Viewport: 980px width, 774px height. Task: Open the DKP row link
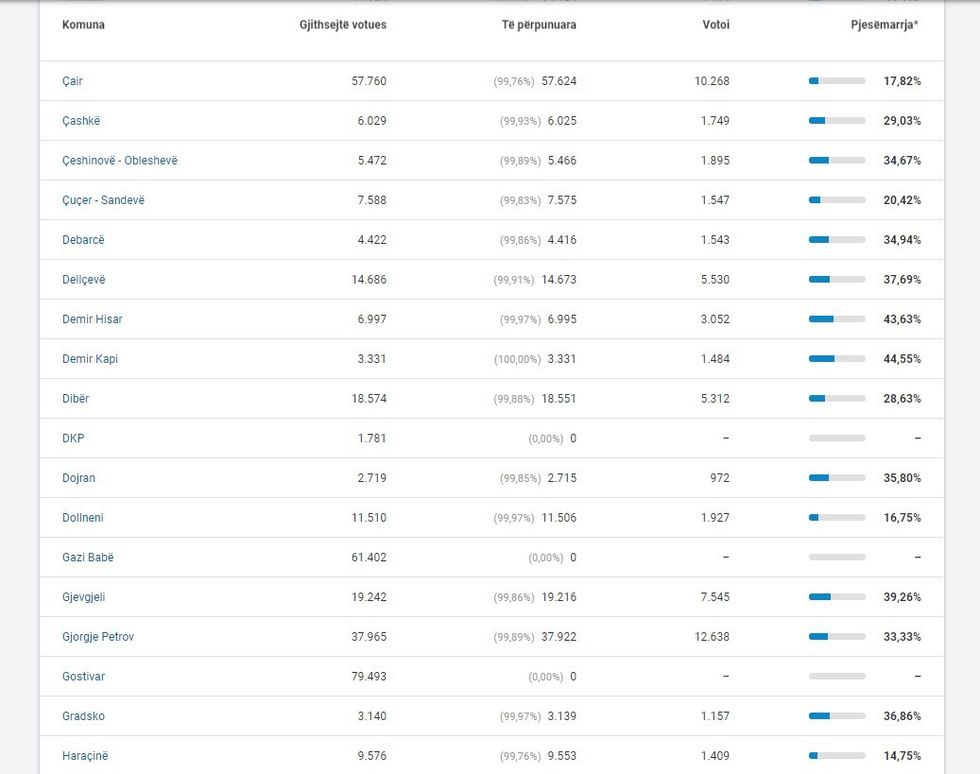[x=73, y=438]
